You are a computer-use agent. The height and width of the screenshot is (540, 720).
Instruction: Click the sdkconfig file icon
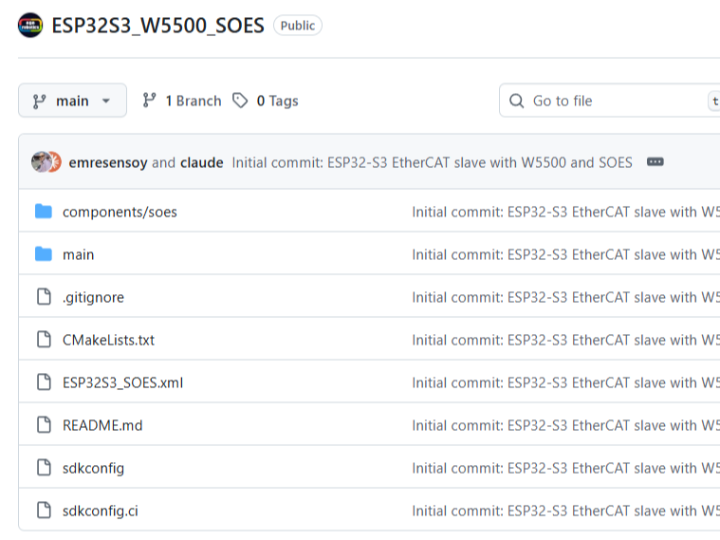click(43, 468)
